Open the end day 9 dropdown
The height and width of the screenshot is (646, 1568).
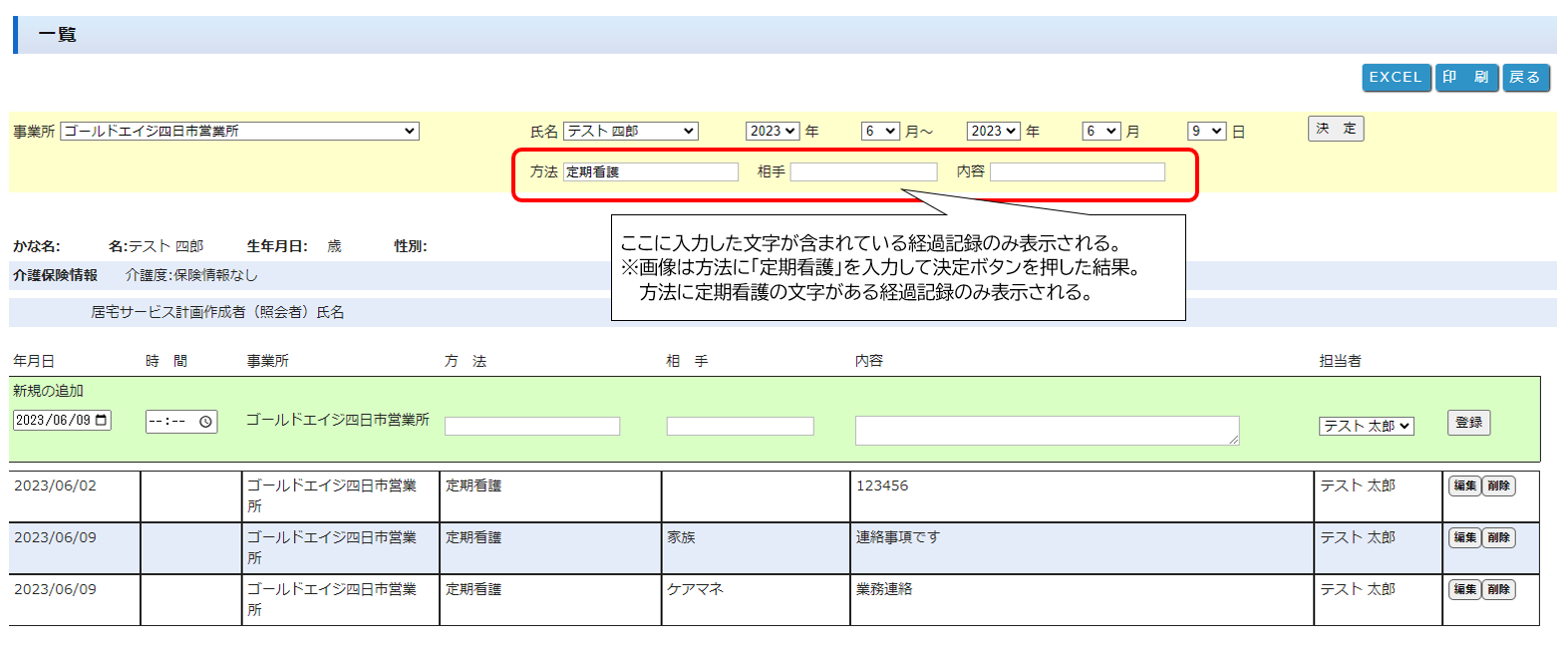1206,132
